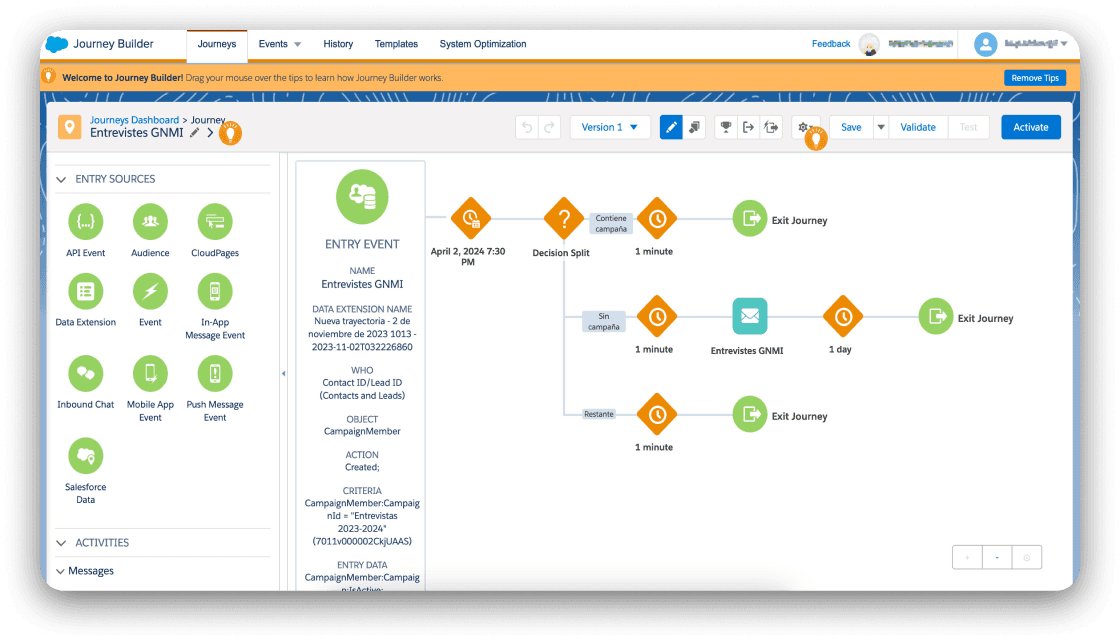
Task: Choose the In-App Message Event icon
Action: tap(215, 291)
